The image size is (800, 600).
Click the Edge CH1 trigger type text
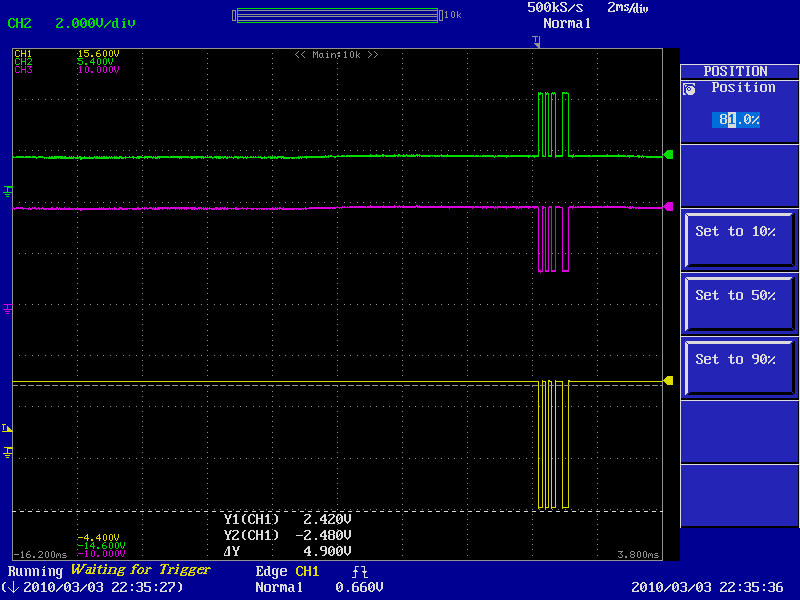click(x=287, y=571)
